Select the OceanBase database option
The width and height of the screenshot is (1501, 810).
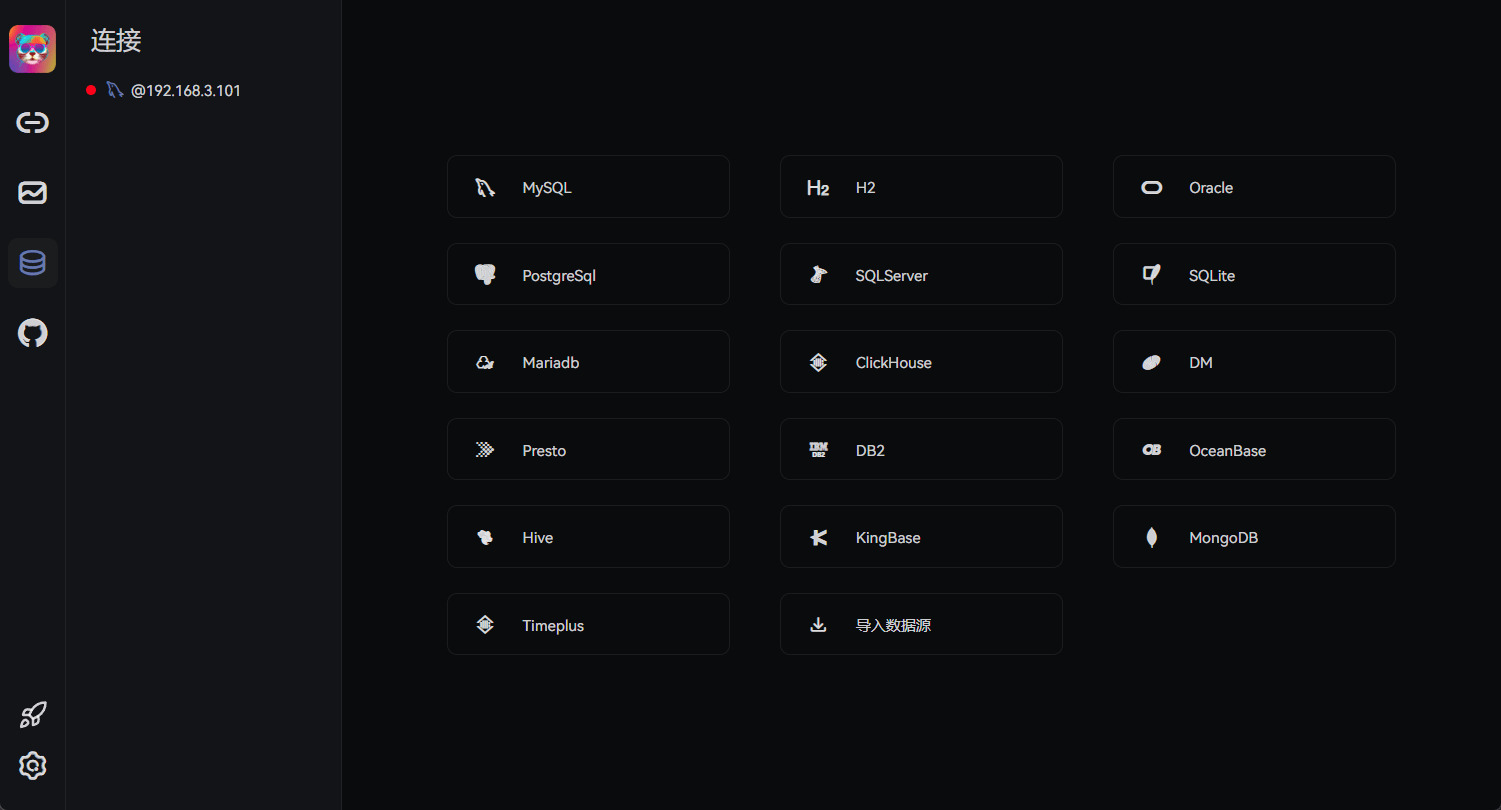(1253, 450)
